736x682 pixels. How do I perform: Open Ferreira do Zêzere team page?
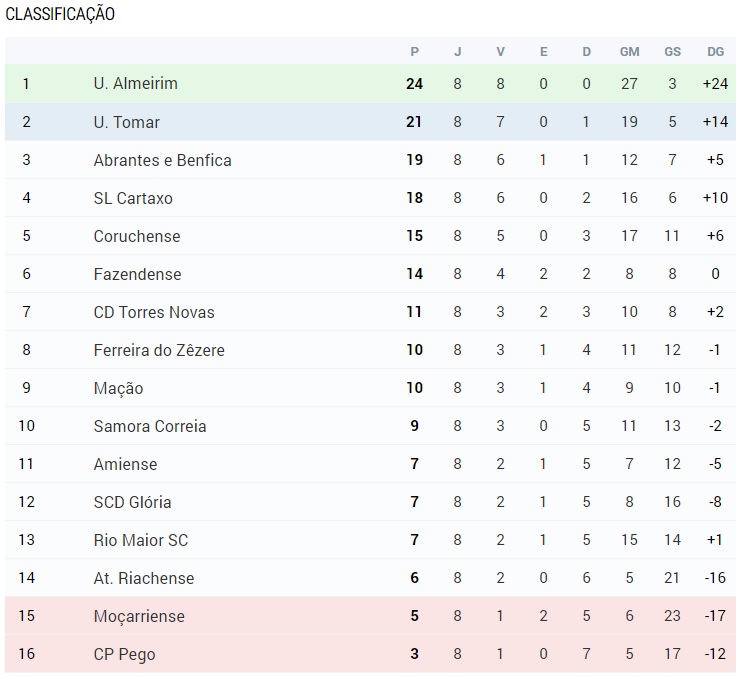click(159, 350)
